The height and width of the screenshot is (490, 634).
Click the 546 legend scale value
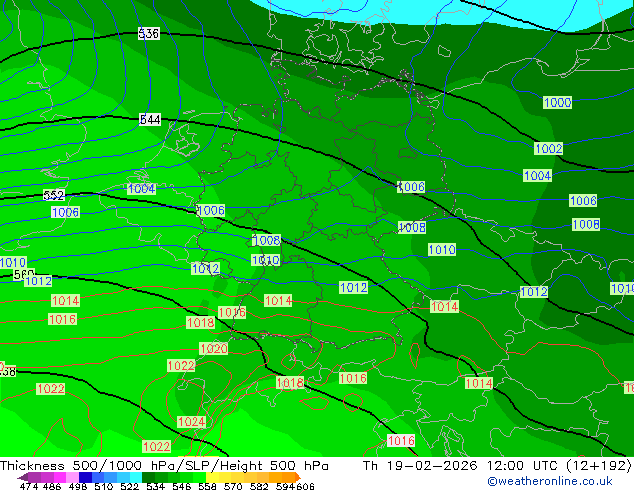tap(181, 486)
